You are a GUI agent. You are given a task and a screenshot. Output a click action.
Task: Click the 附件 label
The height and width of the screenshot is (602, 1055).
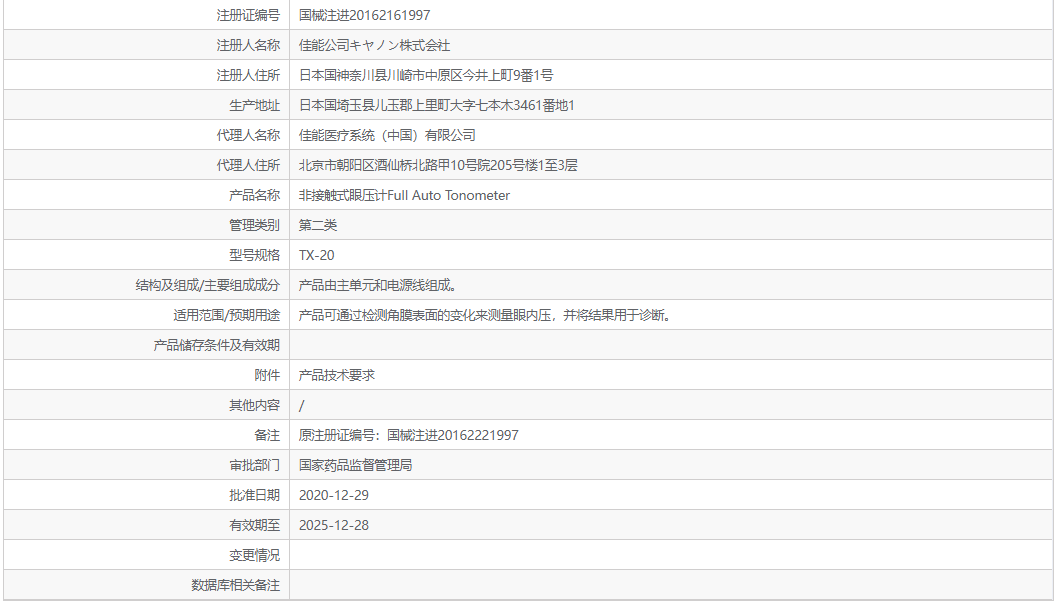pyautogui.click(x=267, y=375)
